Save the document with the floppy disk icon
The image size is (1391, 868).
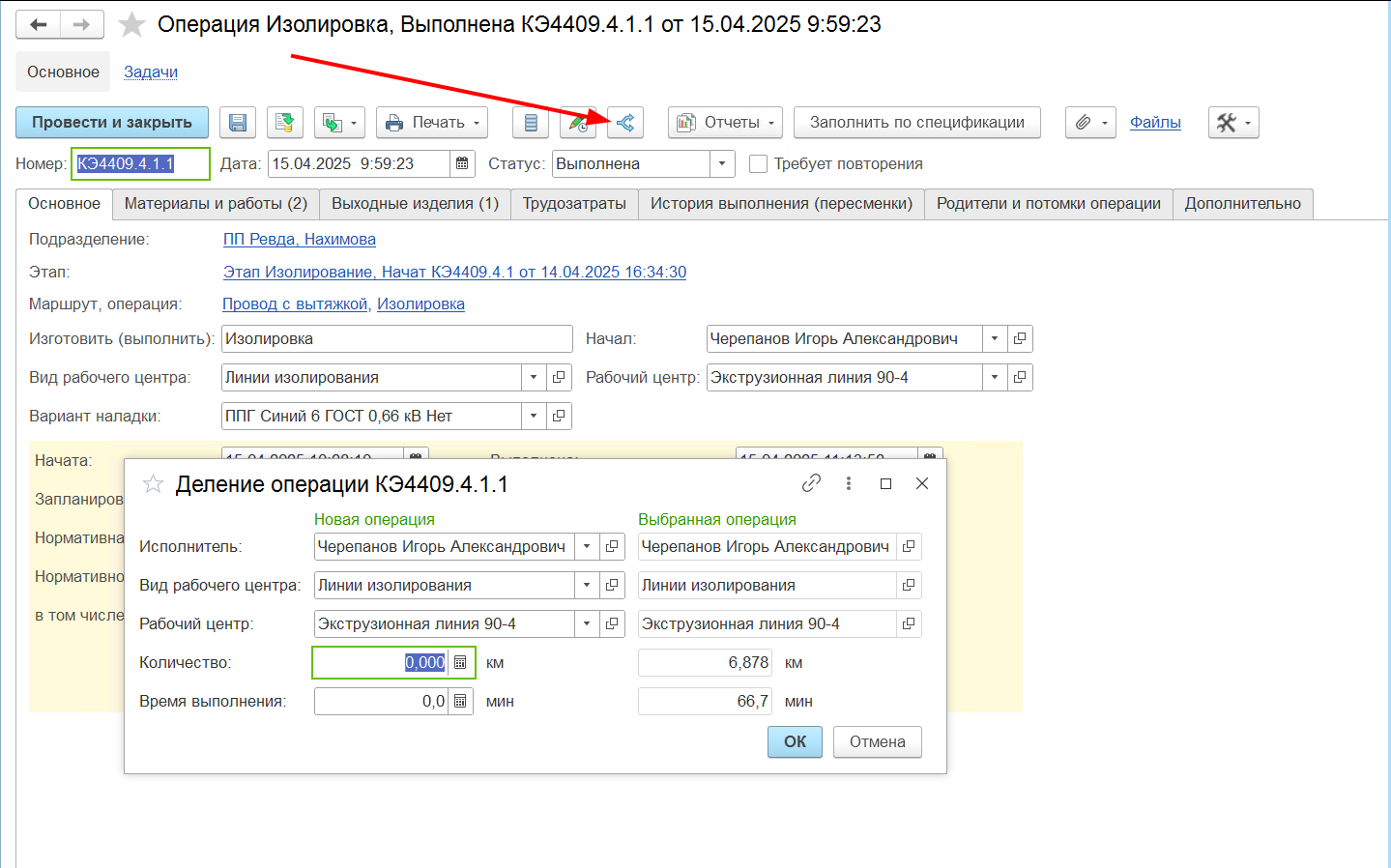tap(238, 123)
